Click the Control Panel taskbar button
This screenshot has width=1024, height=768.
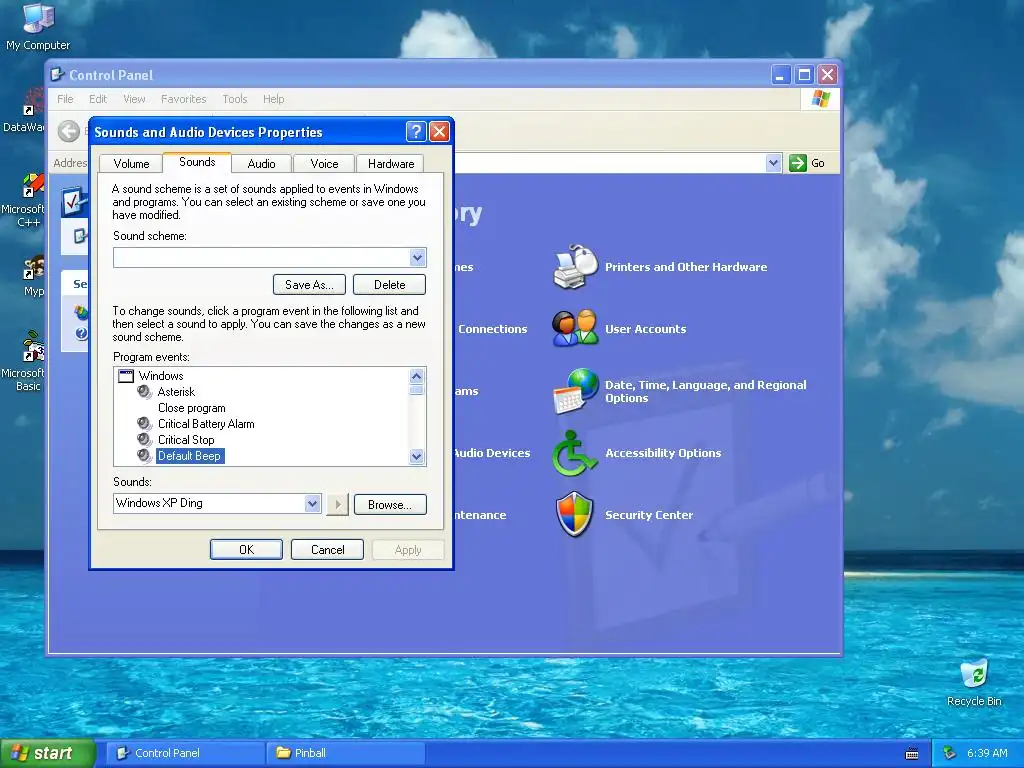[x=185, y=753]
